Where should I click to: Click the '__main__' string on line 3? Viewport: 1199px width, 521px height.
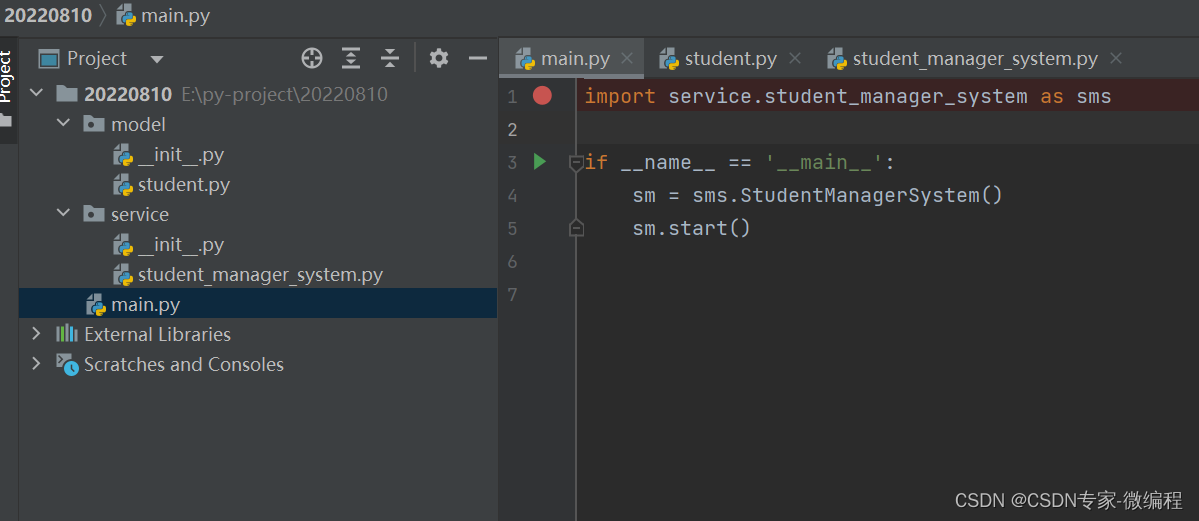point(824,162)
